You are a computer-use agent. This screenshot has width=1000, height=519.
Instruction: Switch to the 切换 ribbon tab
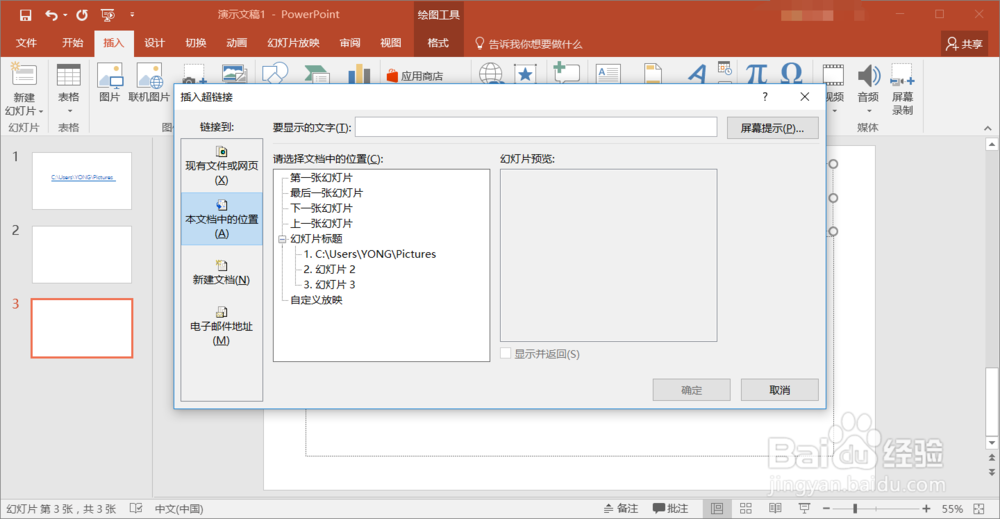tap(196, 43)
